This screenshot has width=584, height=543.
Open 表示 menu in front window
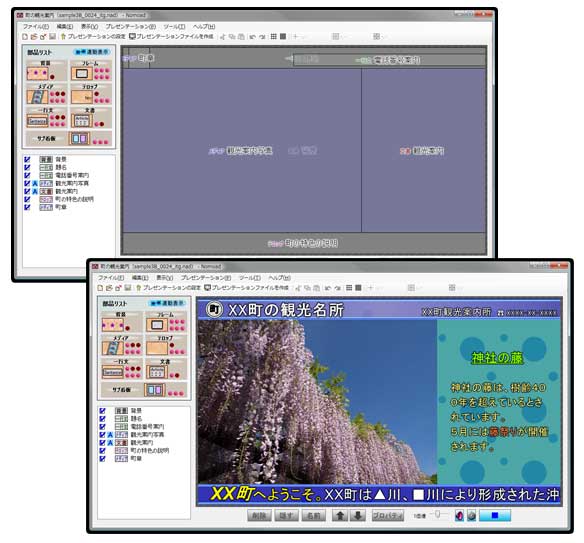pos(164,278)
